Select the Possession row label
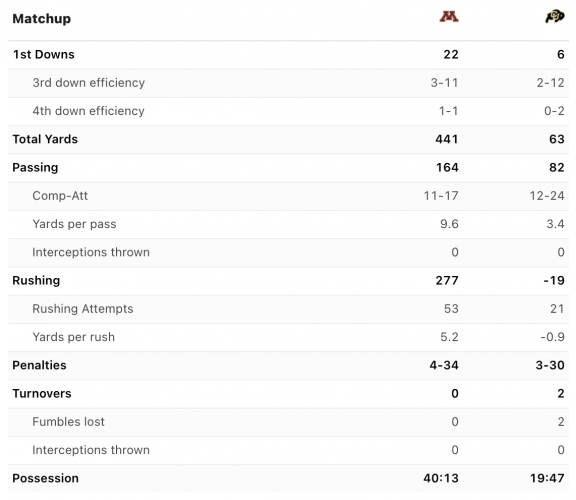The height and width of the screenshot is (500, 576). (x=46, y=478)
